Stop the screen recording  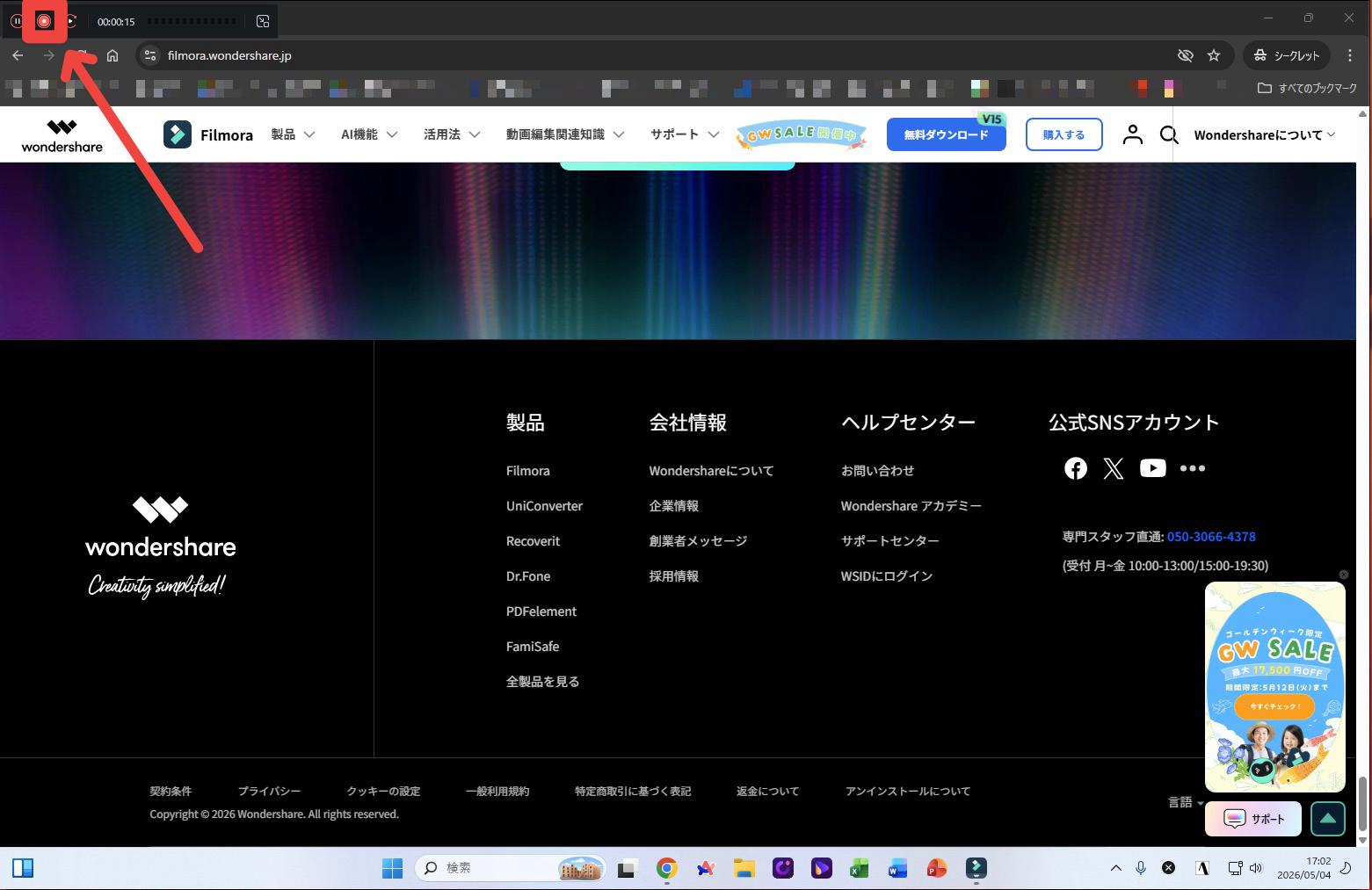point(44,21)
